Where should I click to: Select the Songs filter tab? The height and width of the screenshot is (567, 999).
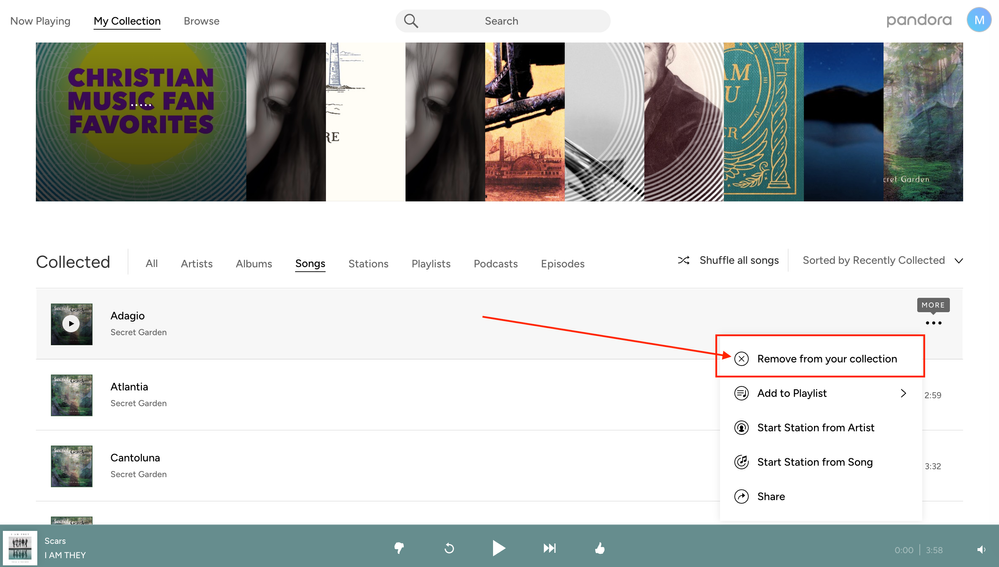[x=310, y=264]
